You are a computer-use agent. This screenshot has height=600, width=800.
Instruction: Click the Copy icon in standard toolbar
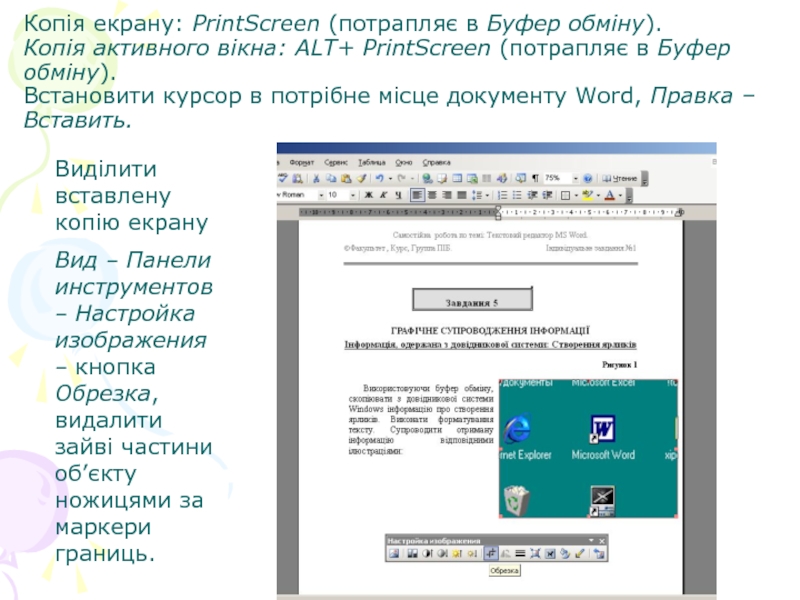[331, 178]
